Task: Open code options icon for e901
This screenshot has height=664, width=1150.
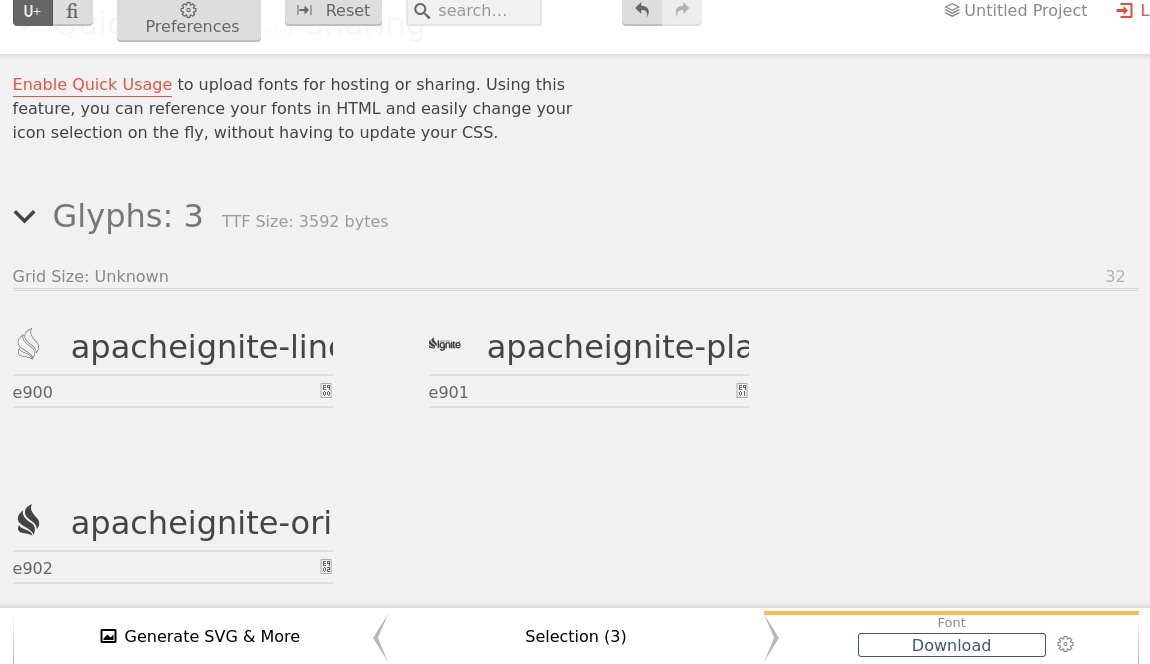Action: 742,391
